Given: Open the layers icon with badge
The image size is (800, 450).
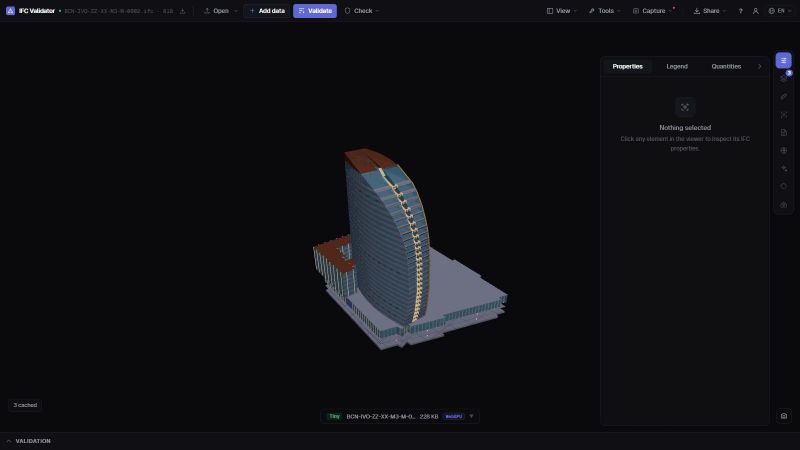Looking at the screenshot, I should coord(784,78).
